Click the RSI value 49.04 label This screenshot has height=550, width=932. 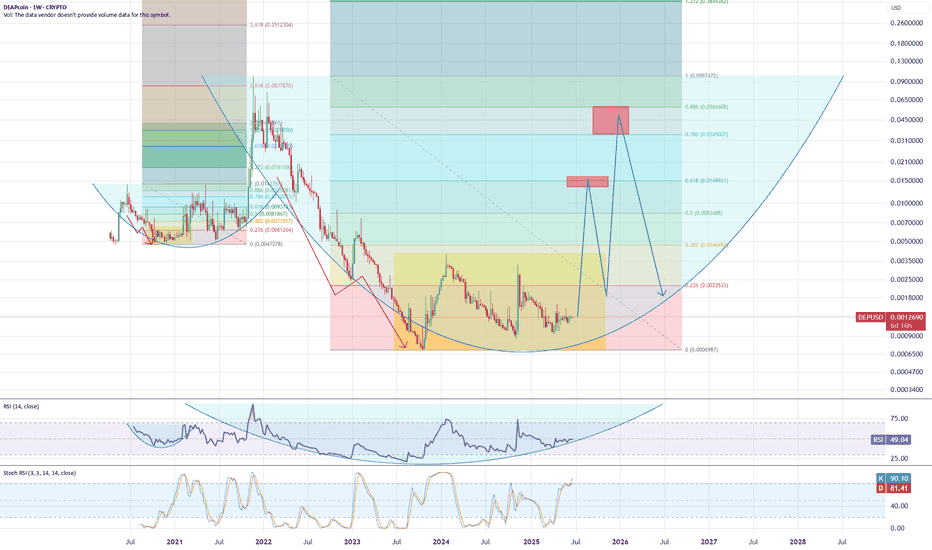899,440
